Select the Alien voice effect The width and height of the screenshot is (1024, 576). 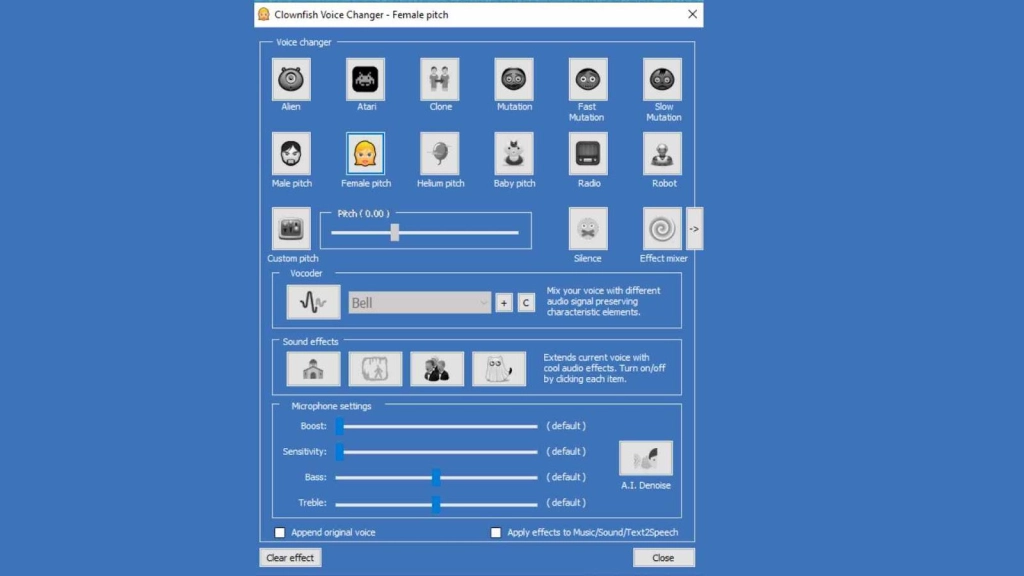[291, 80]
